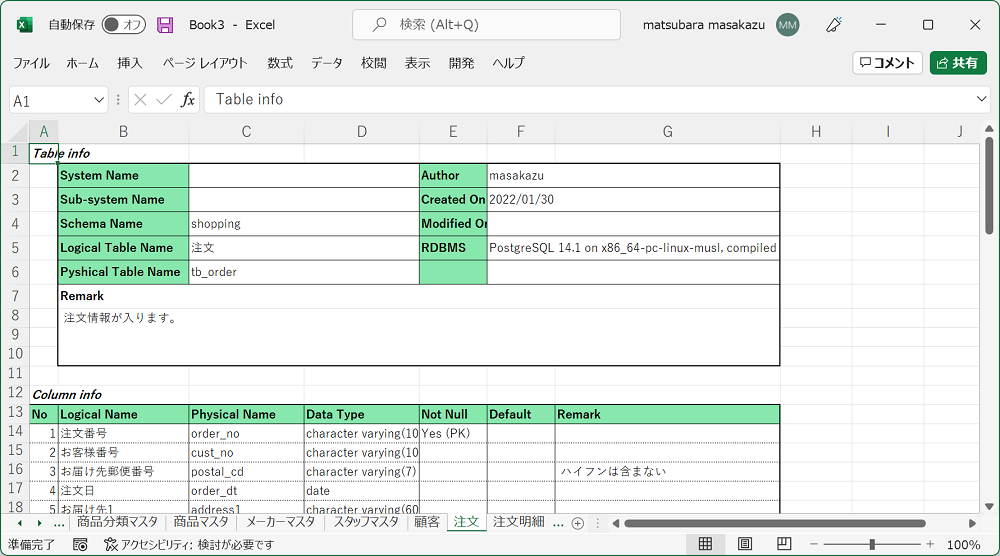1000x556 pixels.
Task: Toggle the AutoSave switch
Action: [x=124, y=25]
